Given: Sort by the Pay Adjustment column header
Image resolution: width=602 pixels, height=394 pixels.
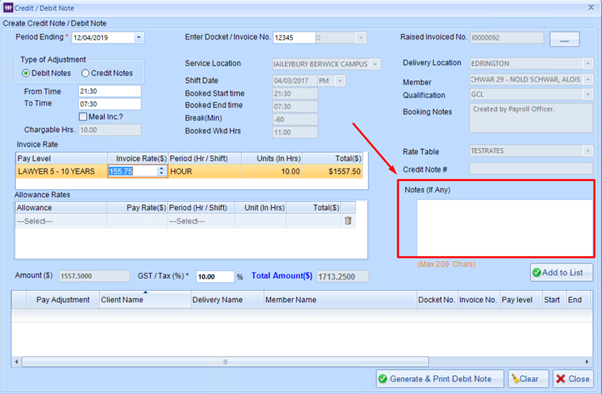Looking at the screenshot, I should (63, 300).
